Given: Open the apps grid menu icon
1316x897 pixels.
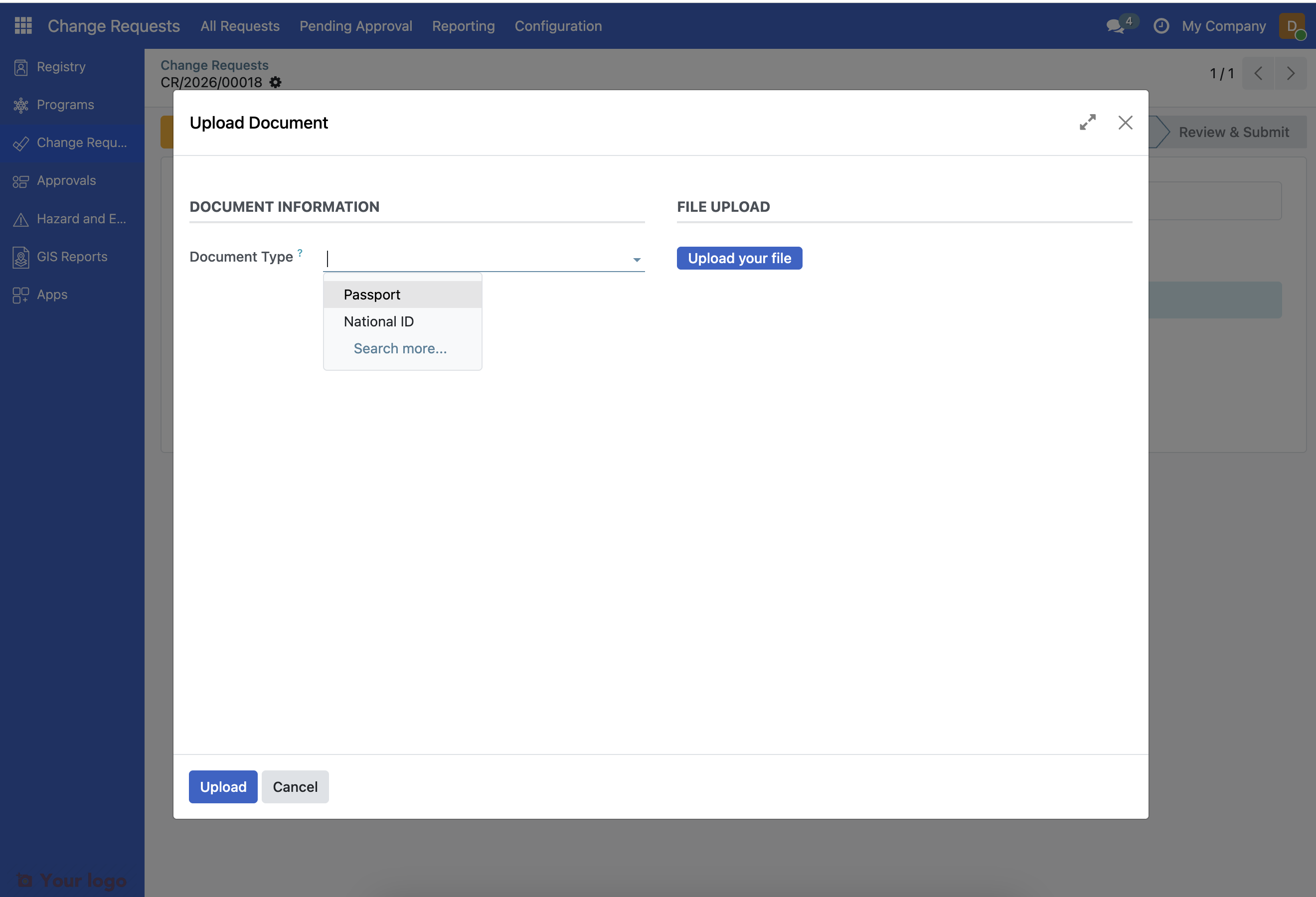Looking at the screenshot, I should click(x=23, y=26).
